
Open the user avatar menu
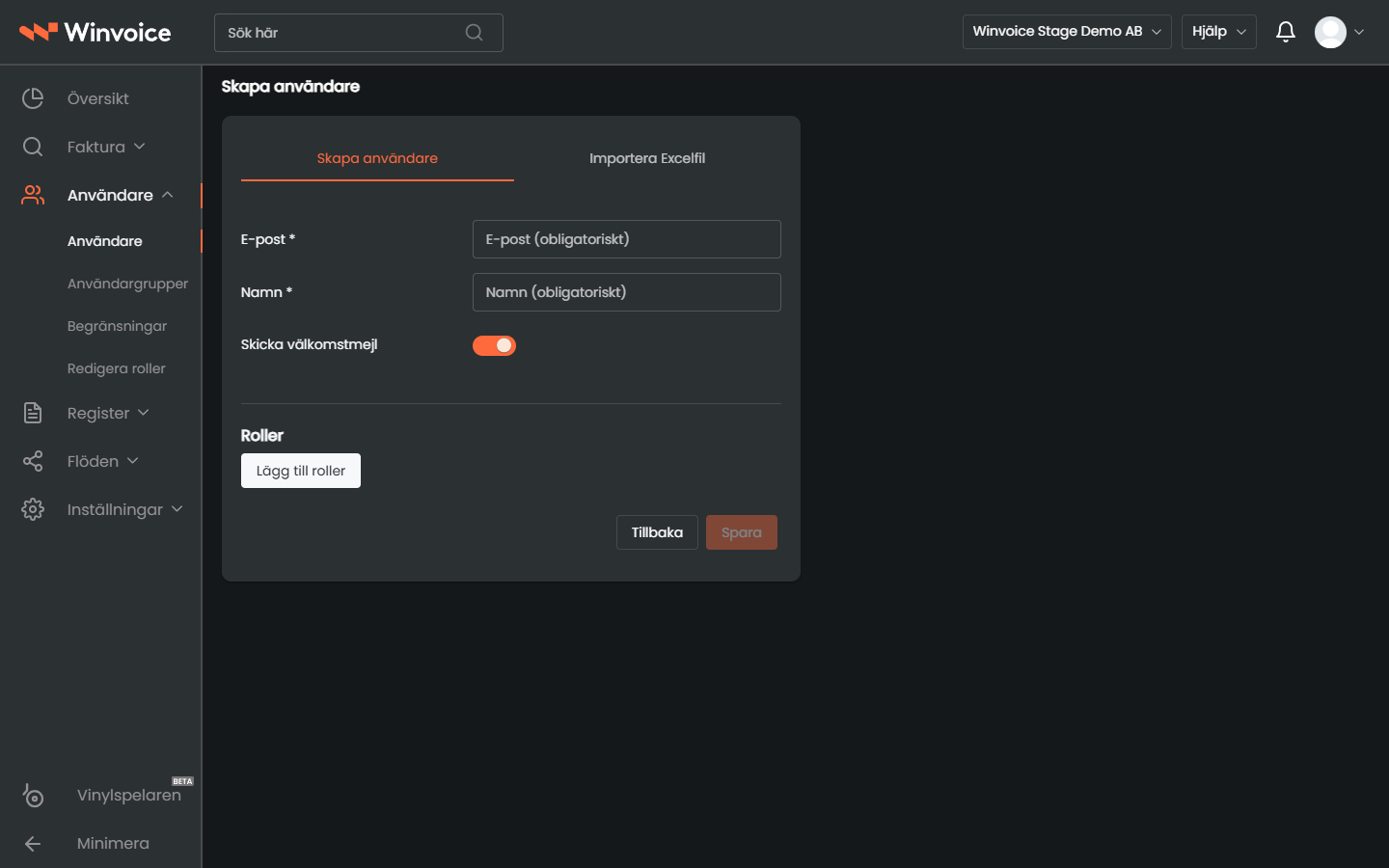(x=1330, y=32)
